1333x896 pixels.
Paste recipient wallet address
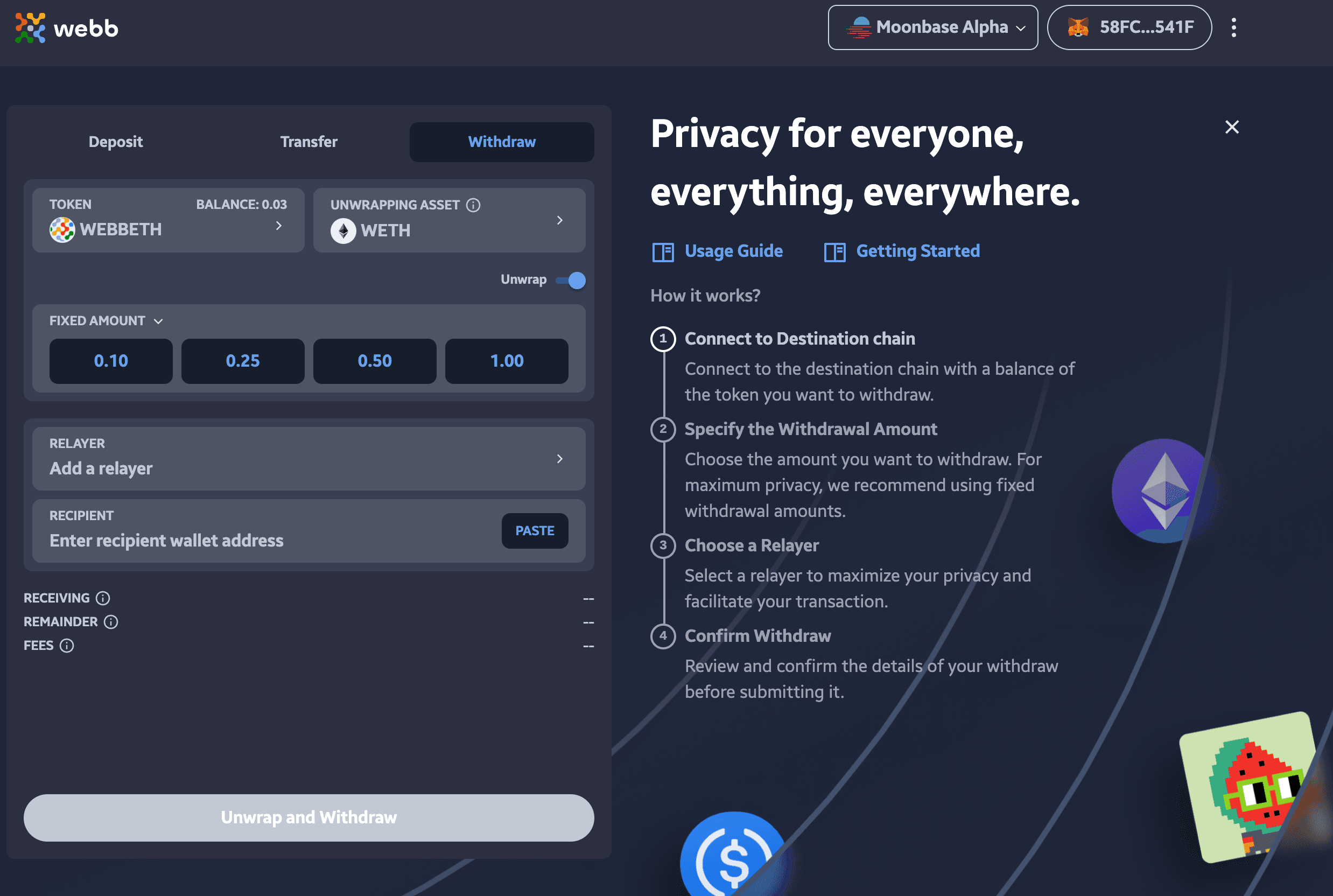tap(535, 530)
